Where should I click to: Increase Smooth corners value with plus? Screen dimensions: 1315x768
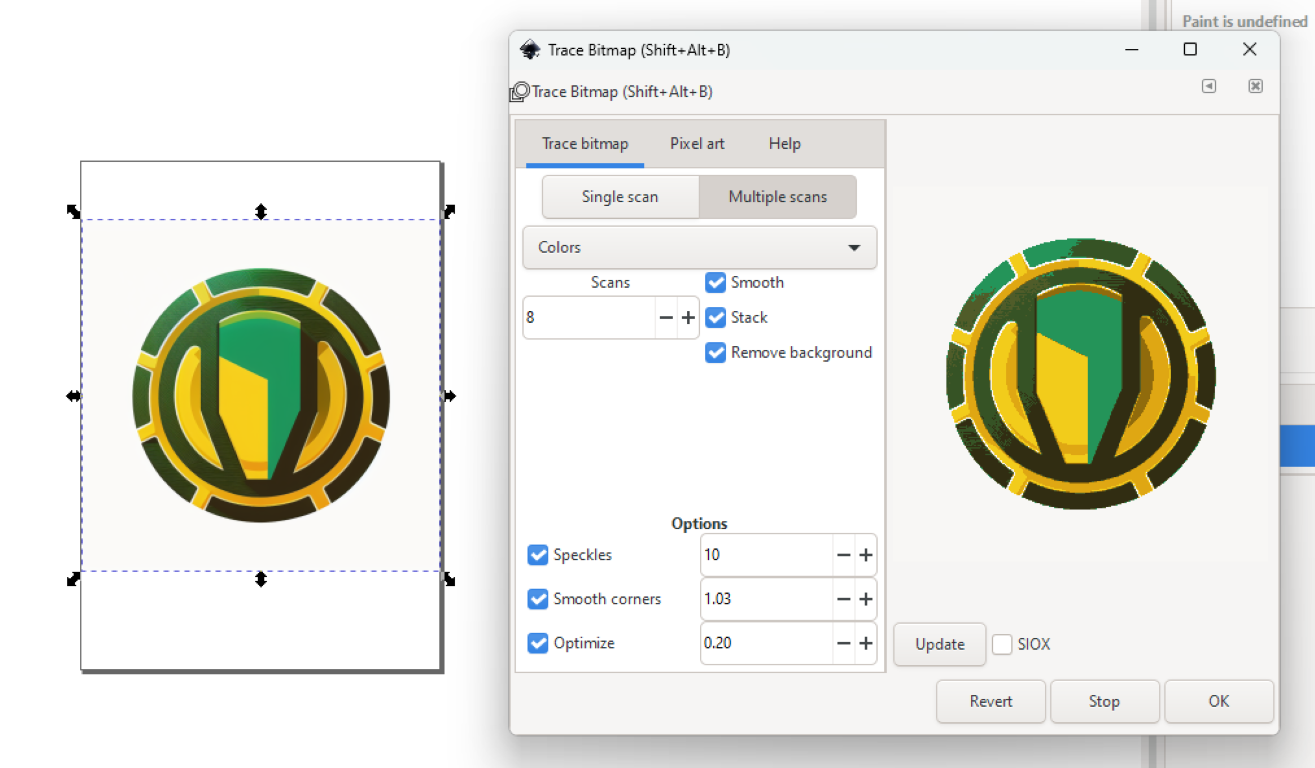pyautogui.click(x=866, y=599)
